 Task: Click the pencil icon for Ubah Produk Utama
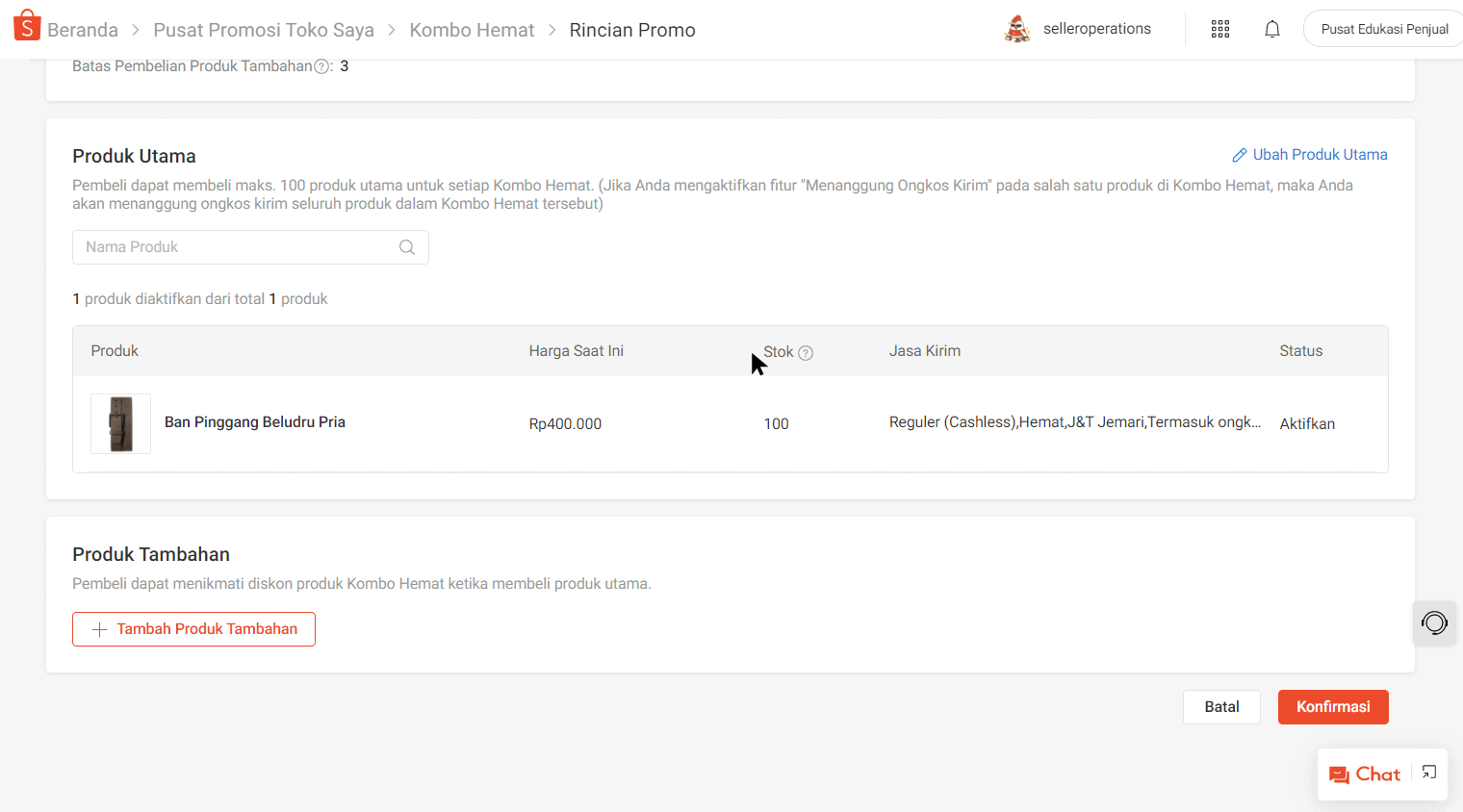click(1240, 155)
